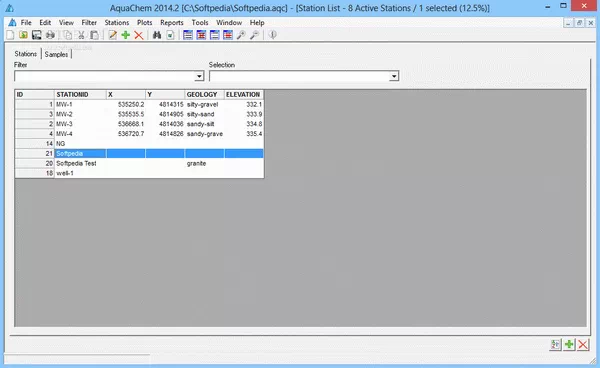Open the Stations menu in the menu bar

click(x=117, y=23)
